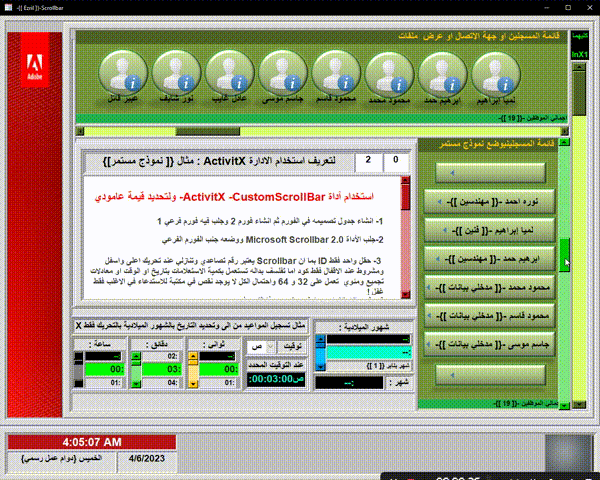Select button ابراهيم حمد مهندسين
The height and width of the screenshot is (480, 600).
490,259
